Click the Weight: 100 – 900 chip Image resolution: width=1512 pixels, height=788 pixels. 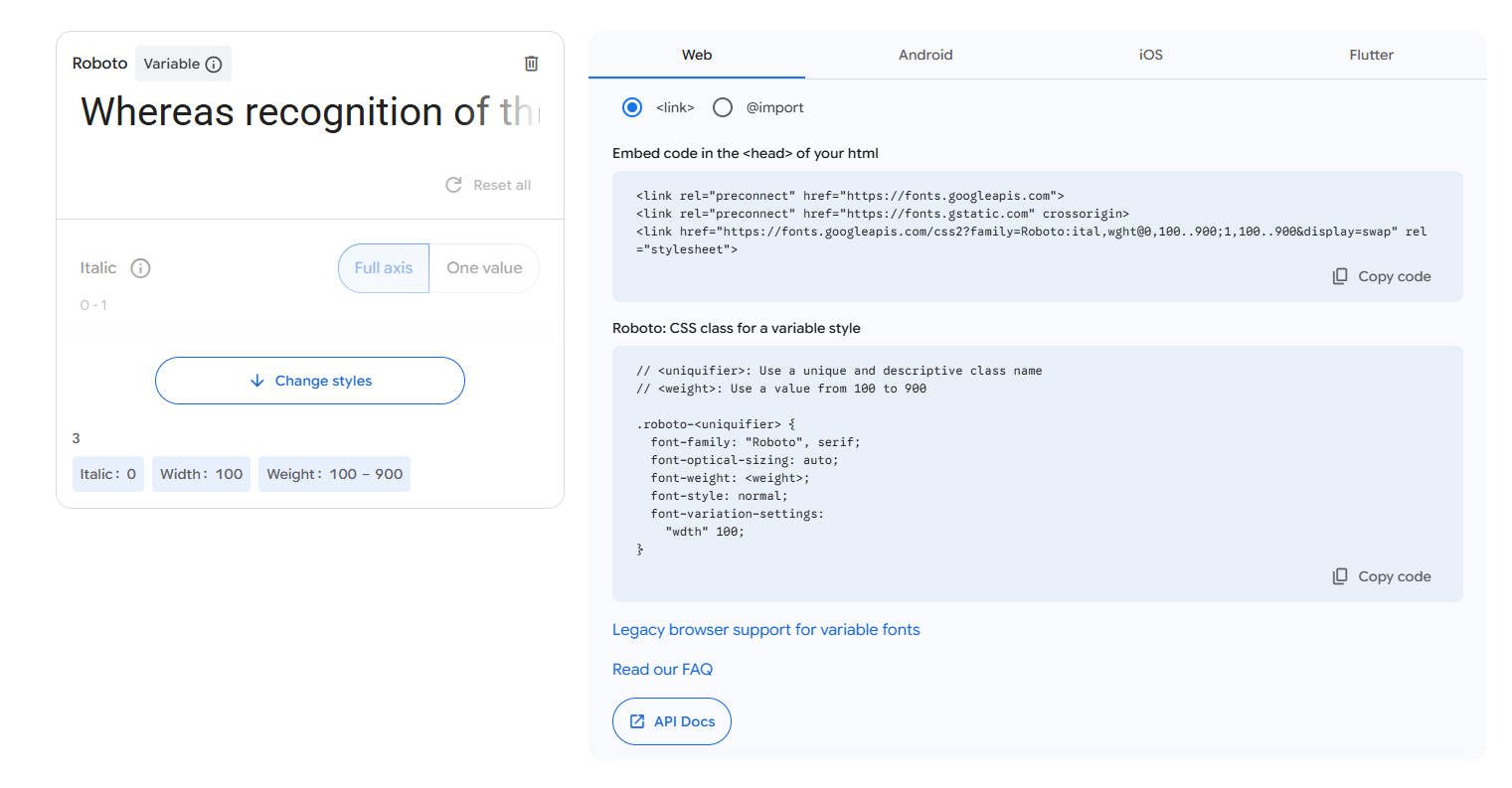[x=334, y=474]
